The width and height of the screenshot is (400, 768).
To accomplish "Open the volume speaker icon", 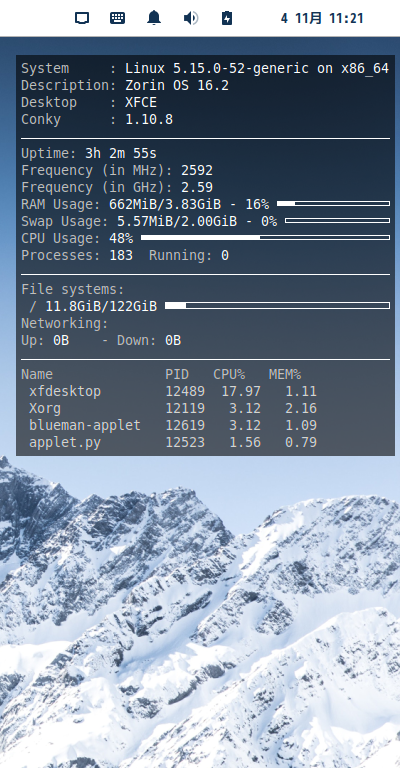I will tap(190, 19).
